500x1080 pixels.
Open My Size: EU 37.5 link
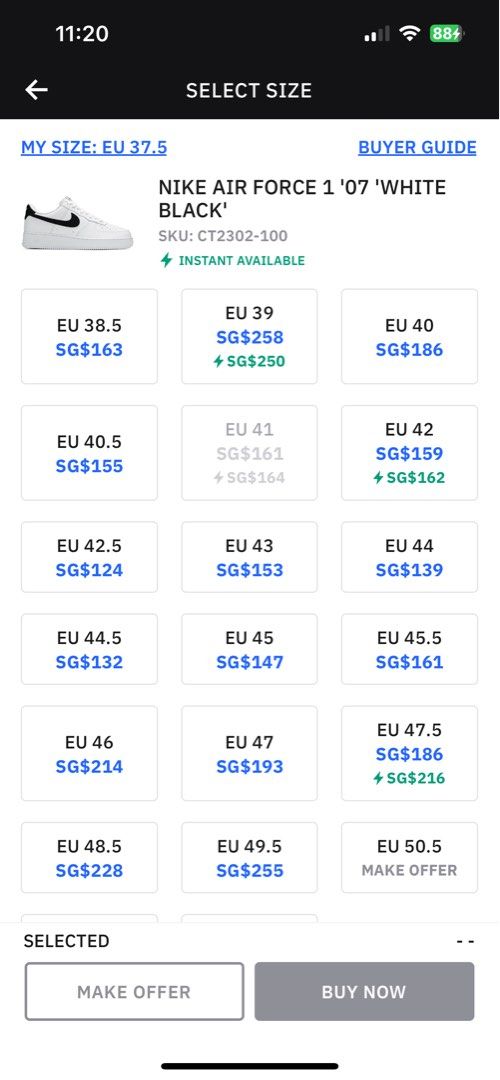point(94,147)
